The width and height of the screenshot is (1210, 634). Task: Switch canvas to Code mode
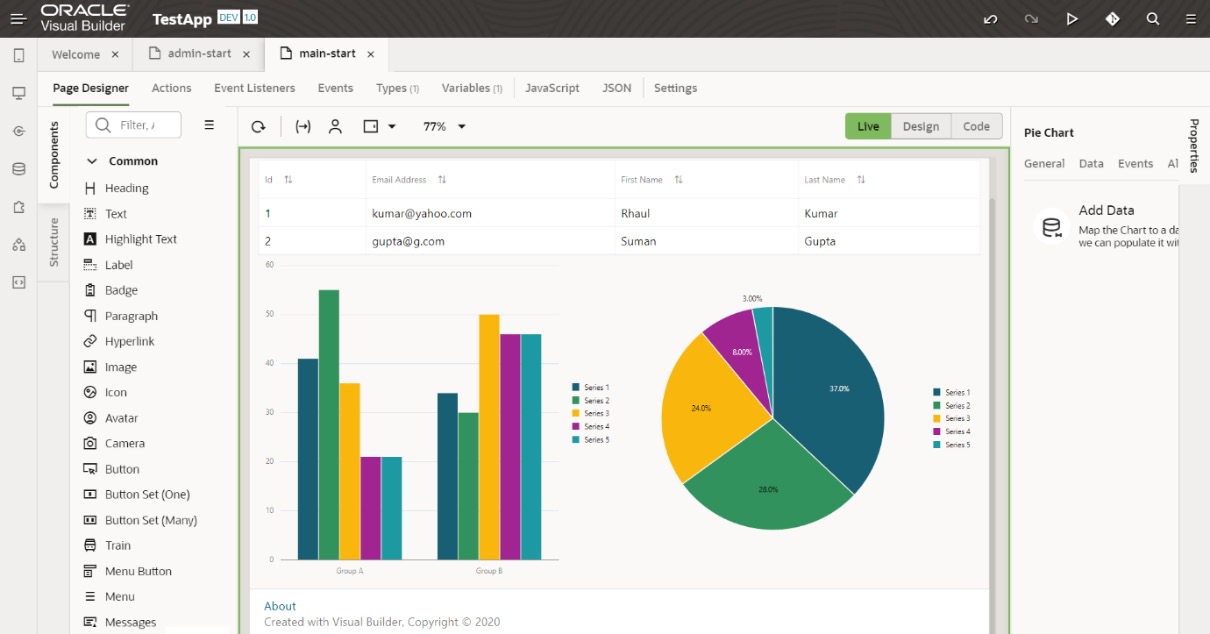click(x=976, y=126)
